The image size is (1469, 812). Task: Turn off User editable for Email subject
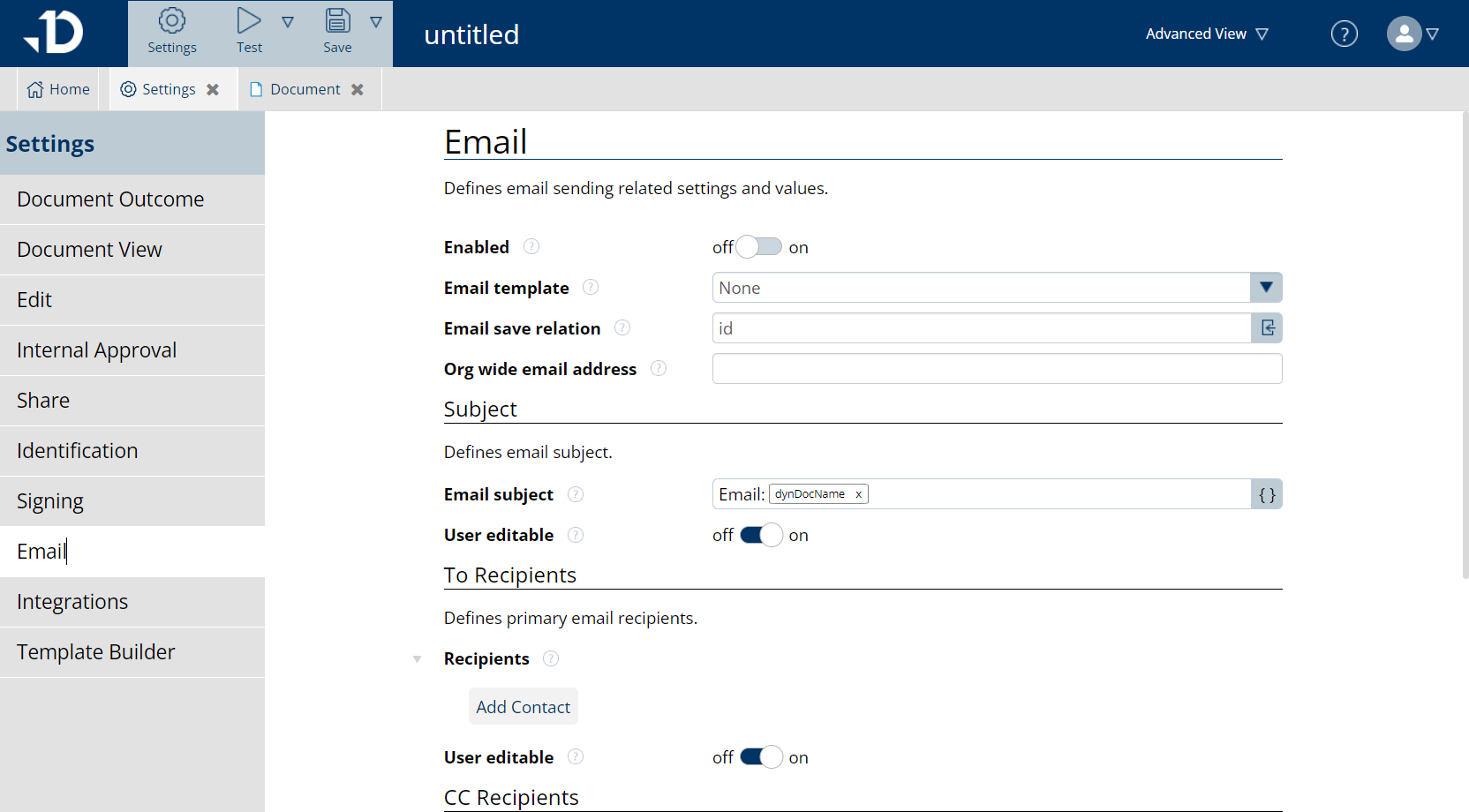coord(759,535)
